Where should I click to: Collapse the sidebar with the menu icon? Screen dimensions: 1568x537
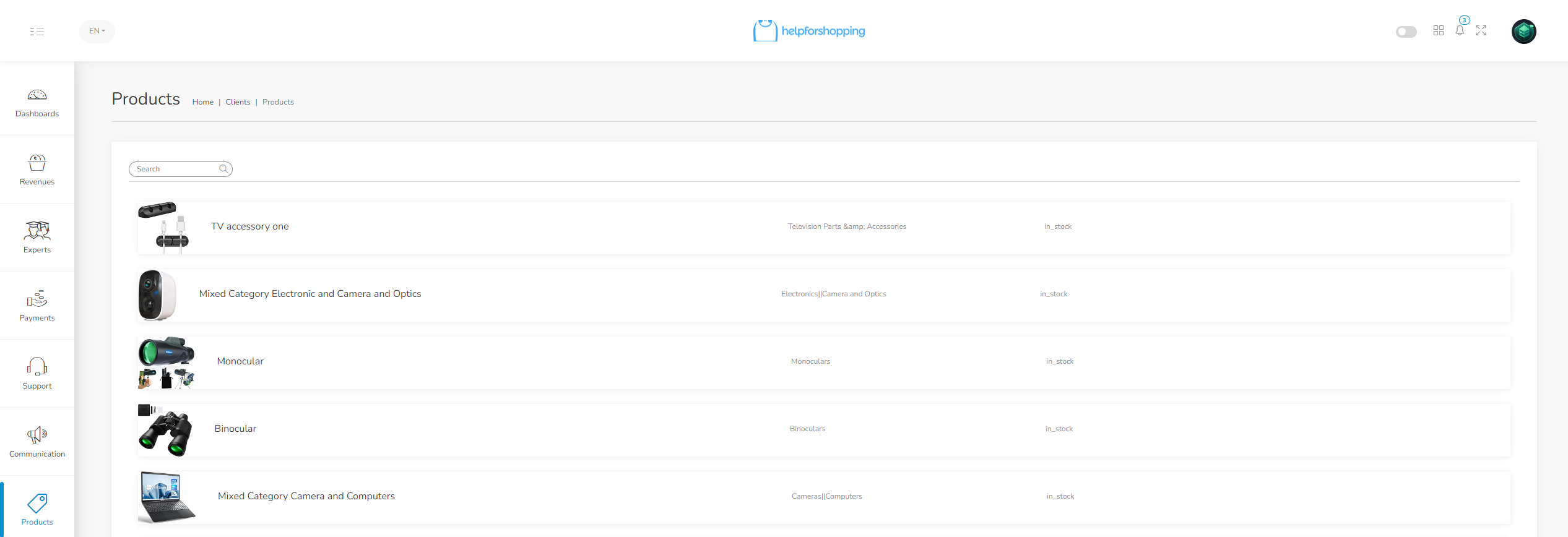[37, 32]
